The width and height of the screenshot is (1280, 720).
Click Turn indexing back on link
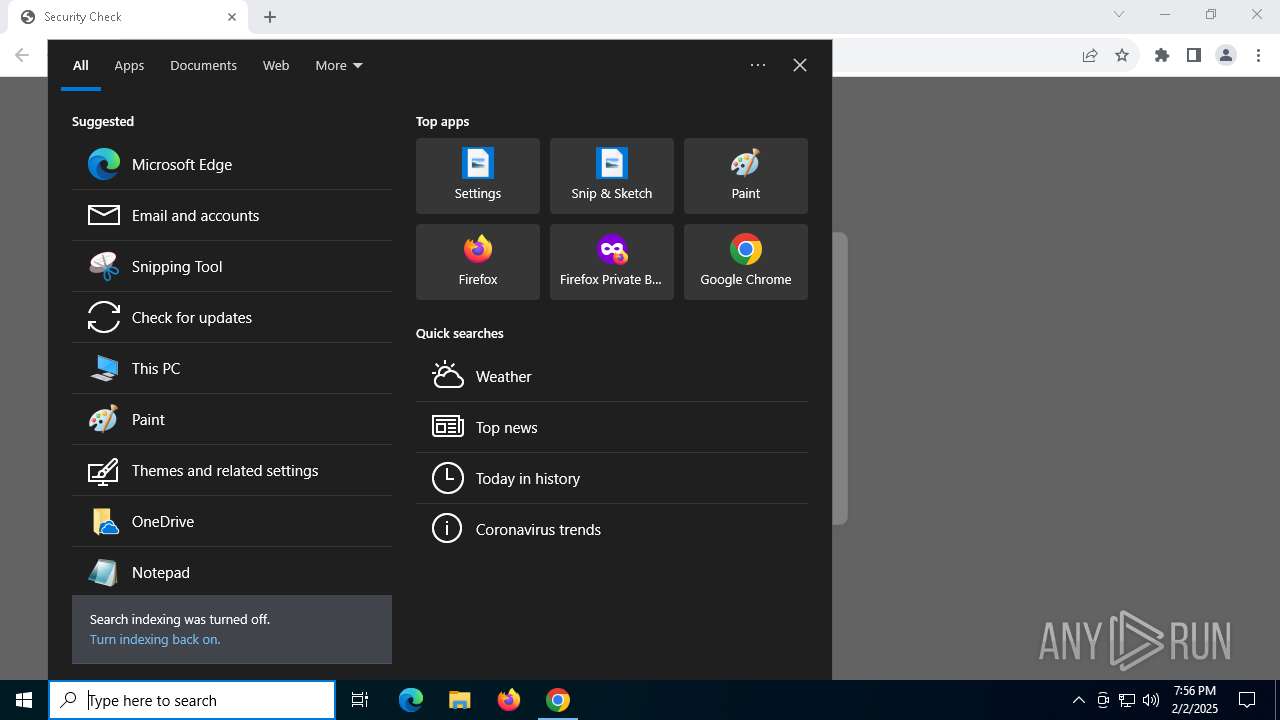tap(155, 639)
